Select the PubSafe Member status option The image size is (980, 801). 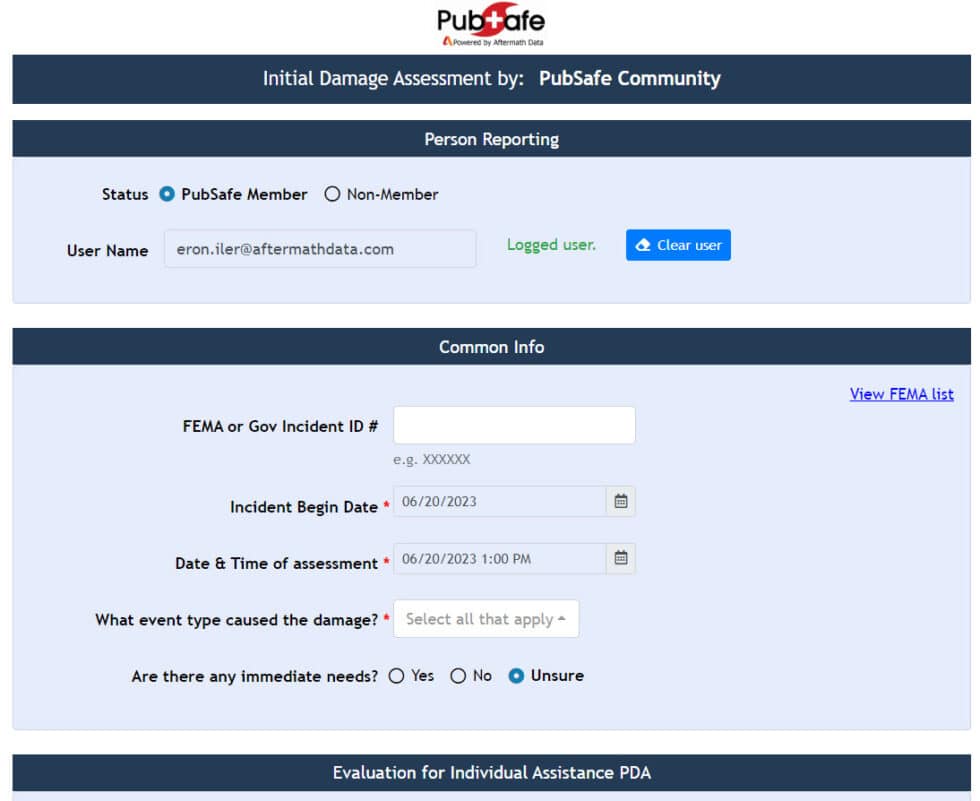[168, 194]
